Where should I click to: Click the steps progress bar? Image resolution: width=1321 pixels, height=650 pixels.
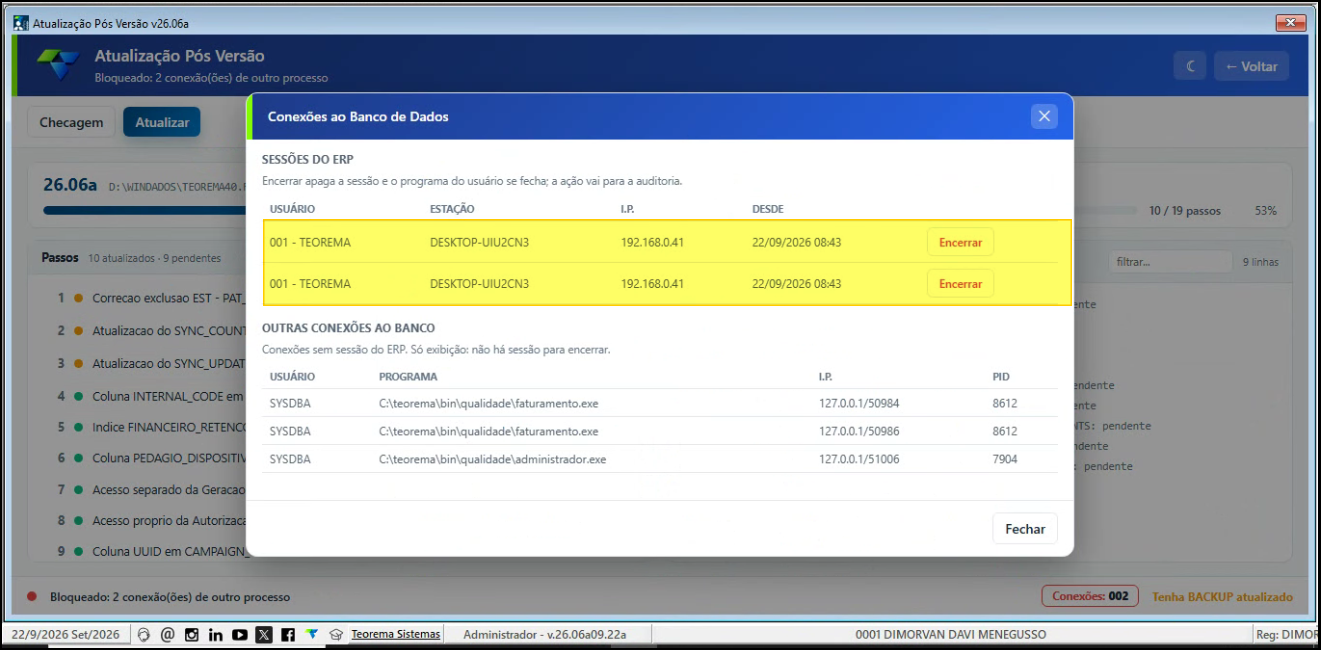tap(590, 211)
